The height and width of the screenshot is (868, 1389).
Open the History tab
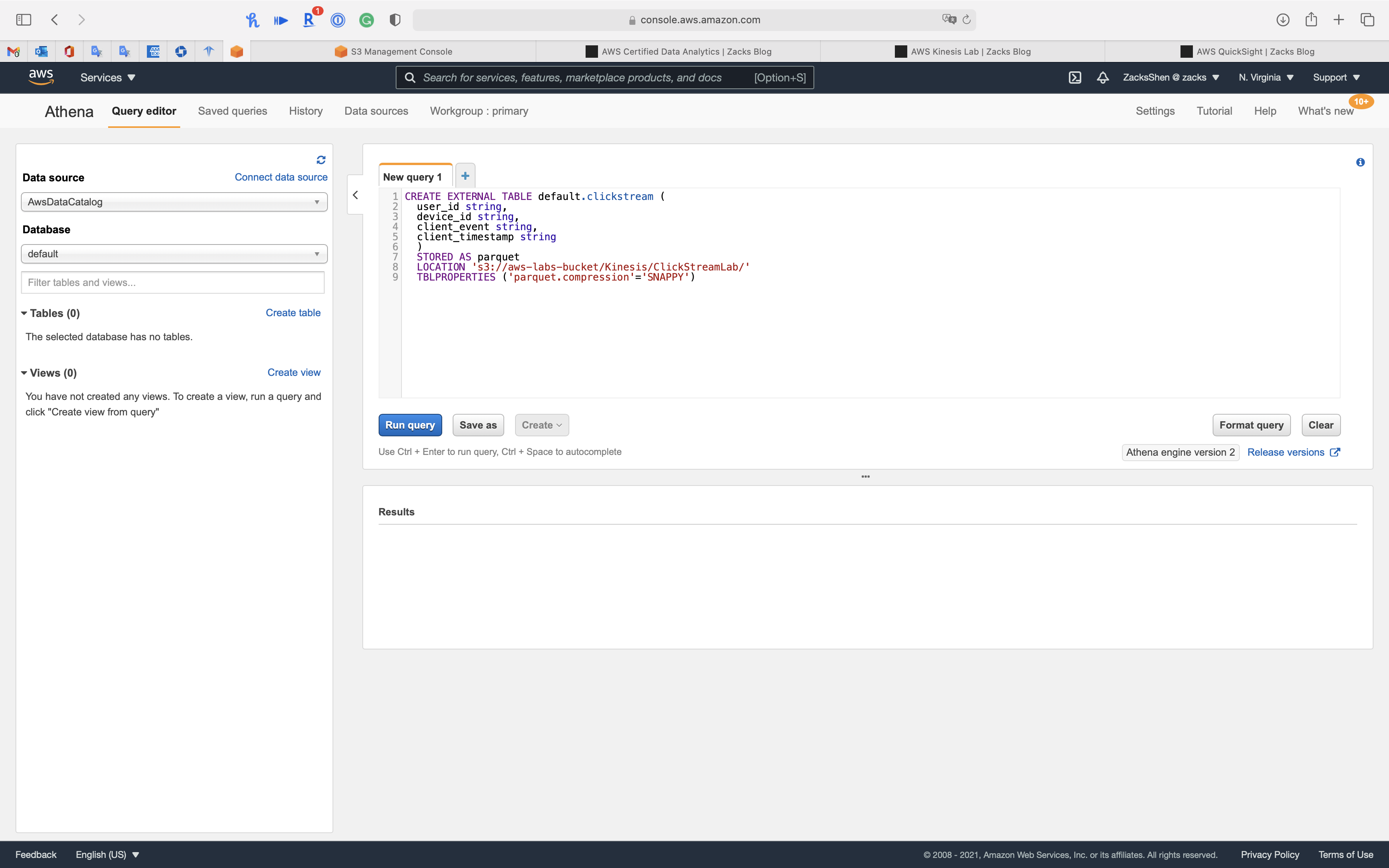click(305, 111)
